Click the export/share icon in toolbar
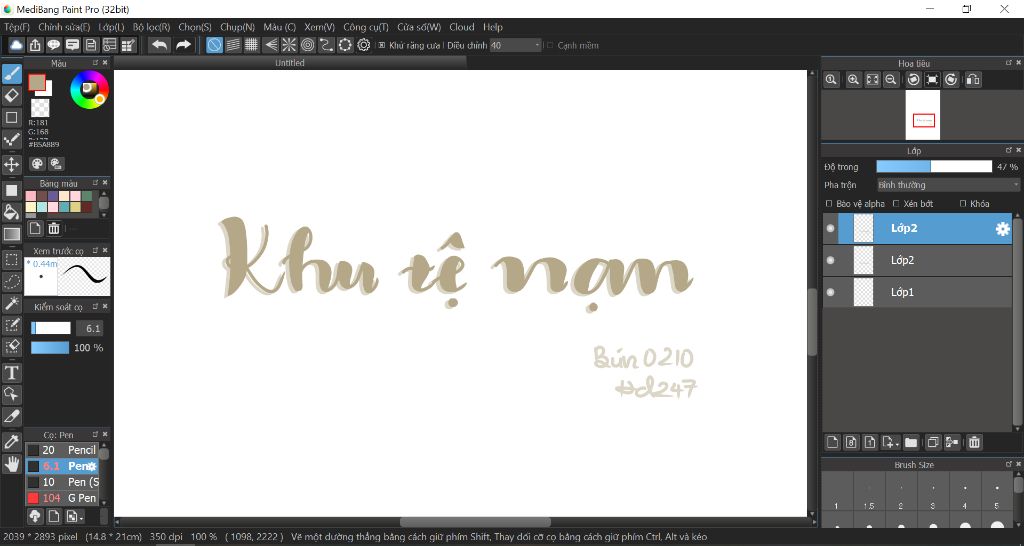Image resolution: width=1024 pixels, height=546 pixels. 35,45
